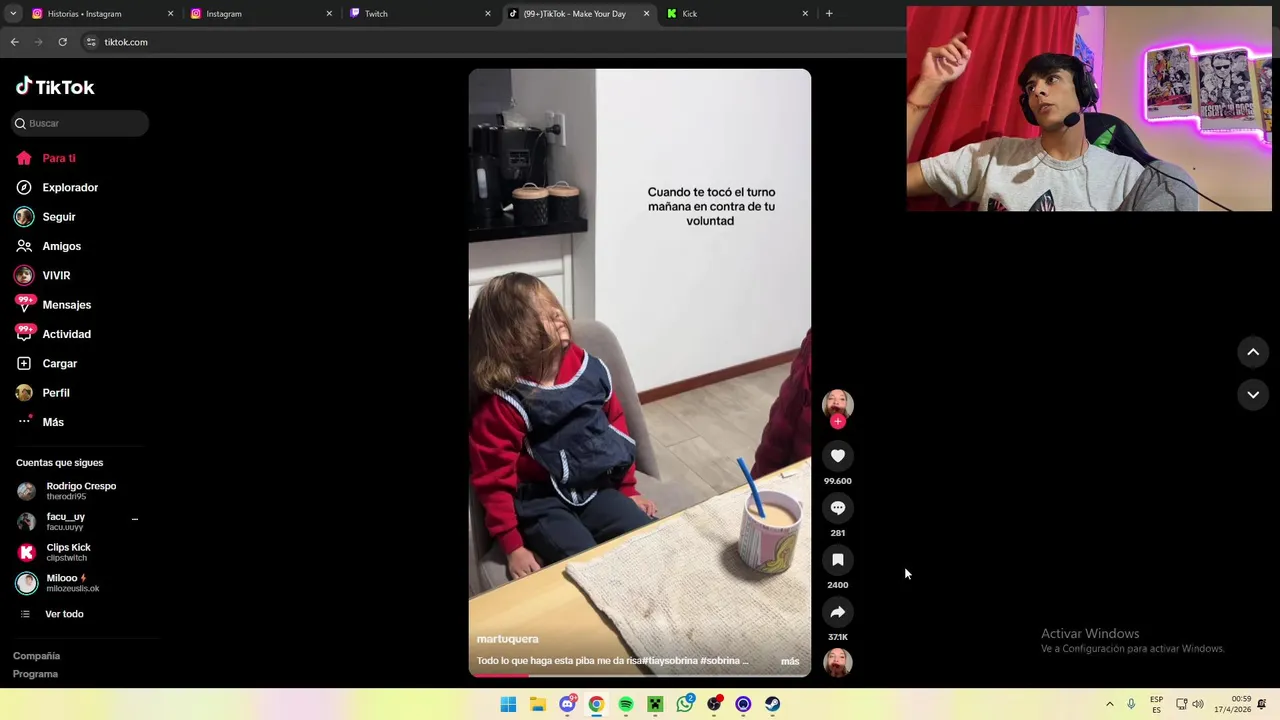
Task: Close the Twitch browser tab
Action: pyautogui.click(x=488, y=14)
